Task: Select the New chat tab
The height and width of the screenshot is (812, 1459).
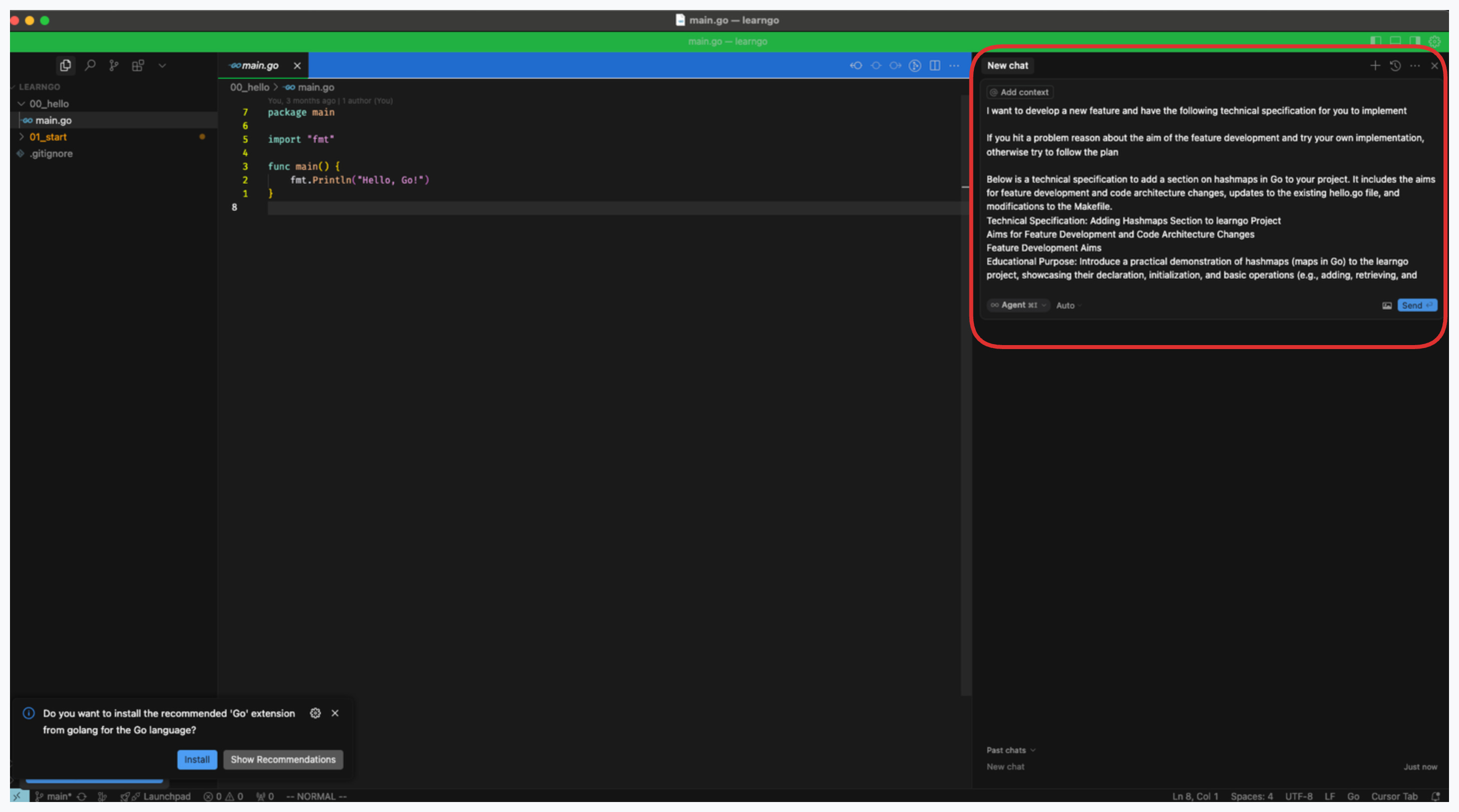Action: click(x=1007, y=66)
